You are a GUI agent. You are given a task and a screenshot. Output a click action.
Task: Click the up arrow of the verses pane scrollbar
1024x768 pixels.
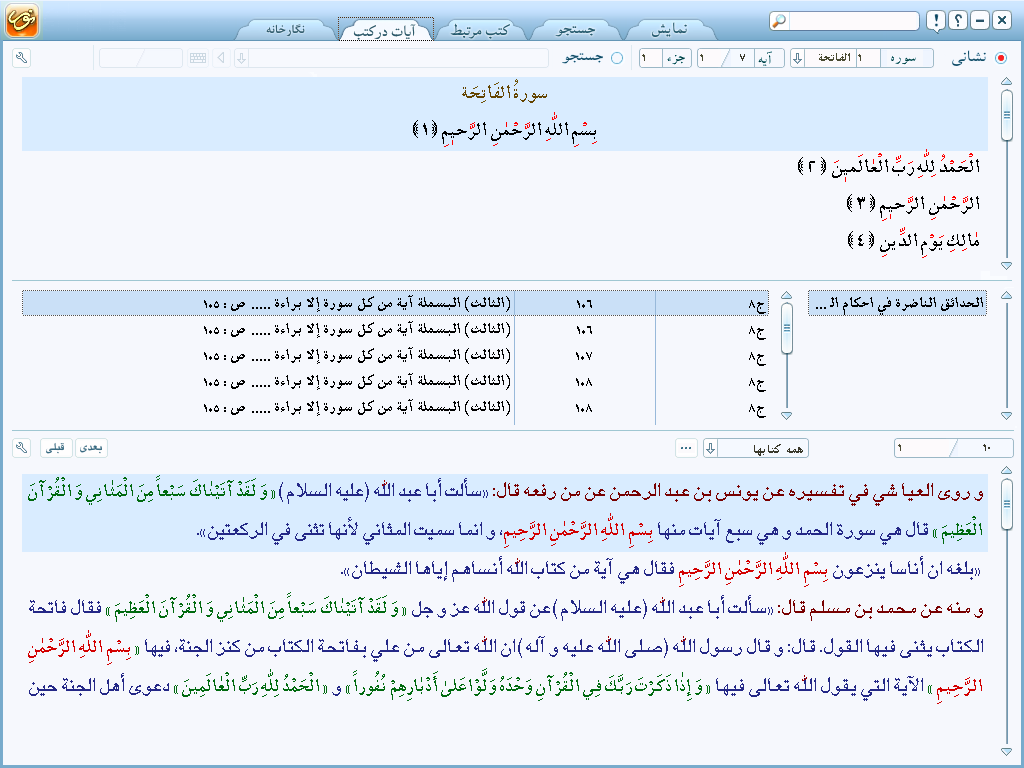(x=1006, y=82)
